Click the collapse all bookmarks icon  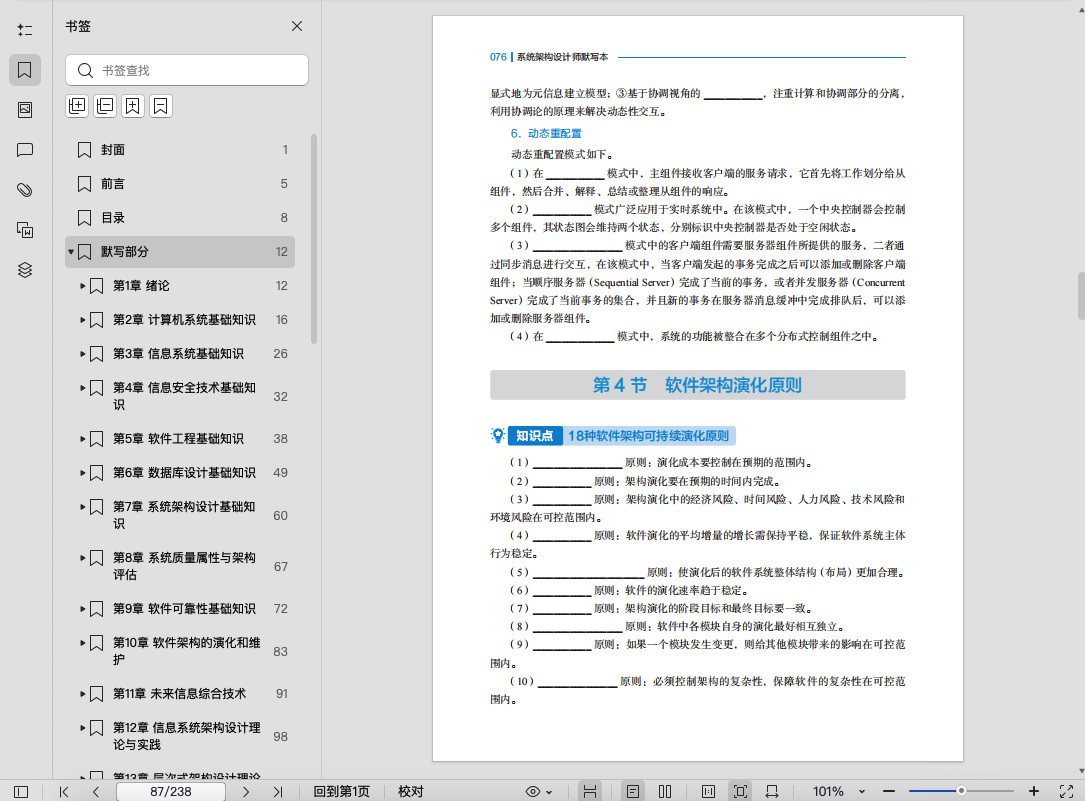click(x=104, y=106)
